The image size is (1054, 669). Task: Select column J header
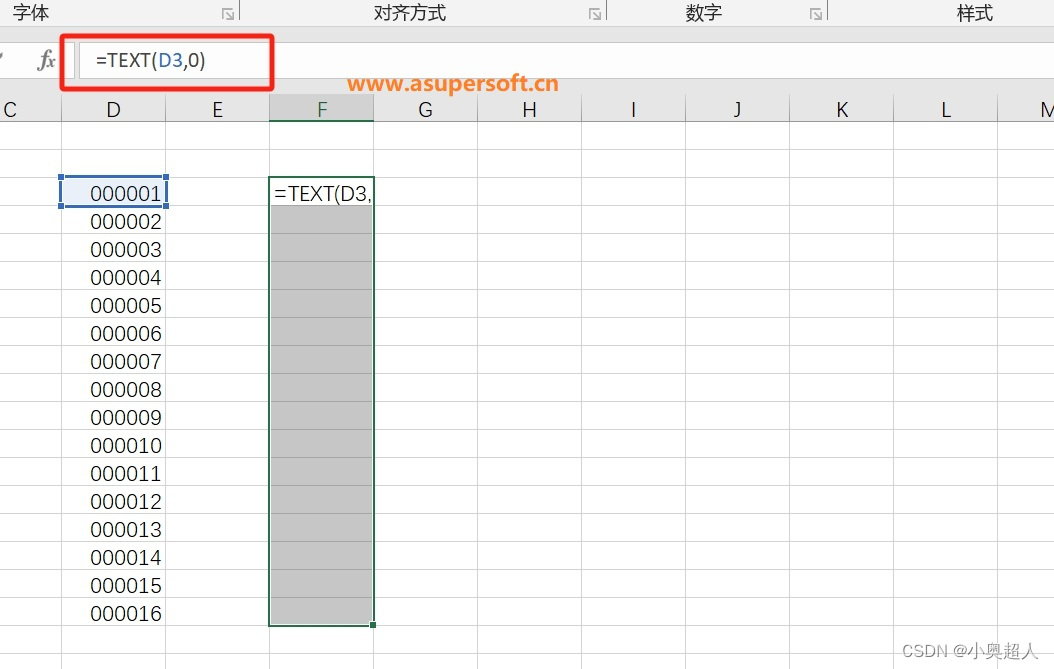pos(737,109)
